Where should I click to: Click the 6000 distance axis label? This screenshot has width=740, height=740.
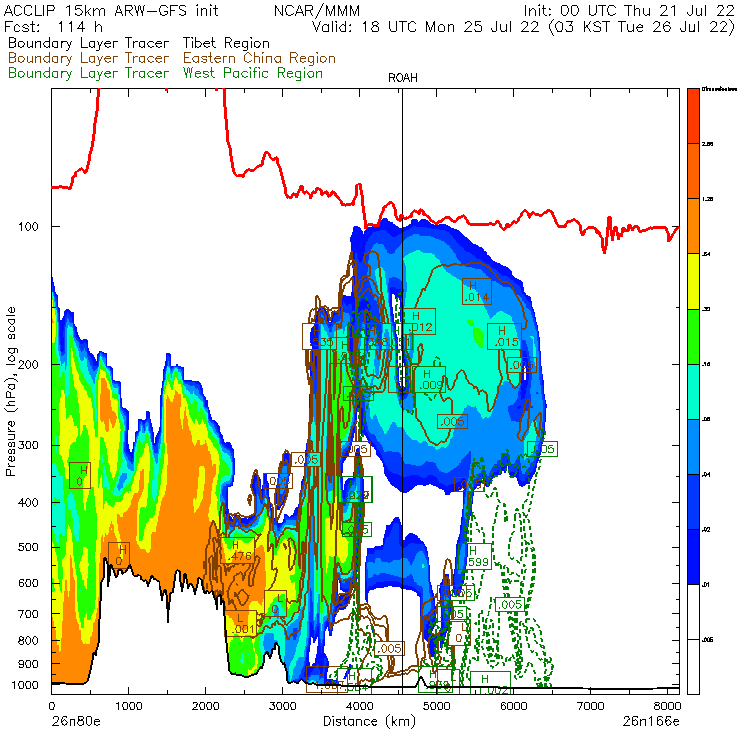(x=513, y=706)
